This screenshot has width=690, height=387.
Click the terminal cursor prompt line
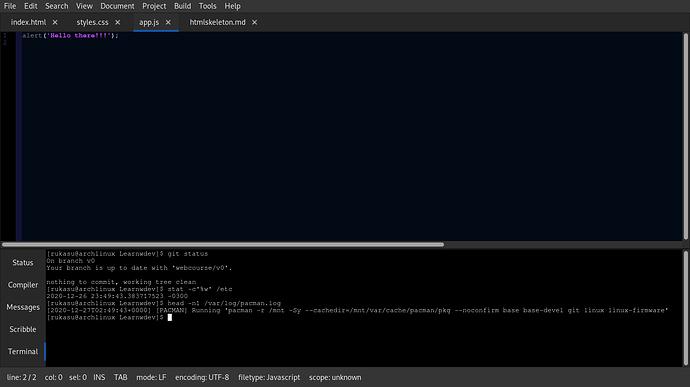click(x=109, y=317)
